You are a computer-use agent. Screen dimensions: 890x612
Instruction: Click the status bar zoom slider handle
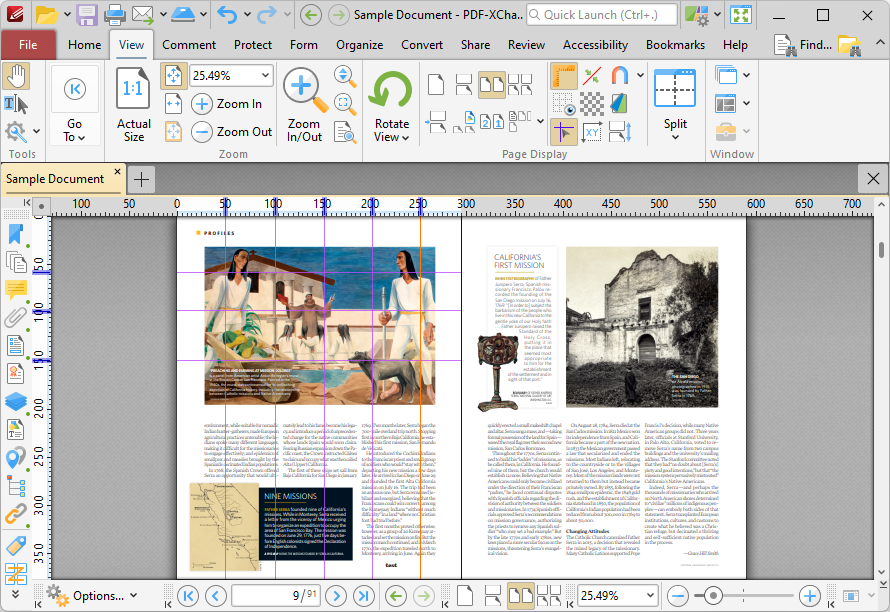tap(713, 596)
